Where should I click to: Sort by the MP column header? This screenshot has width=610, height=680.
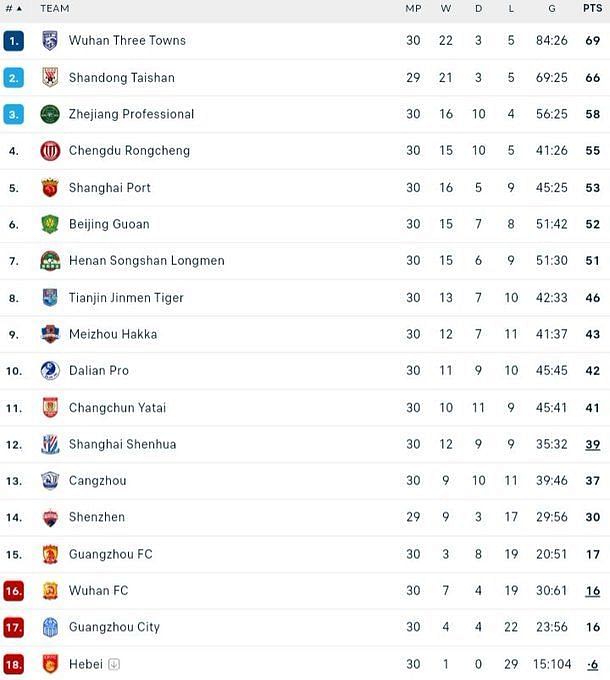pos(413,9)
